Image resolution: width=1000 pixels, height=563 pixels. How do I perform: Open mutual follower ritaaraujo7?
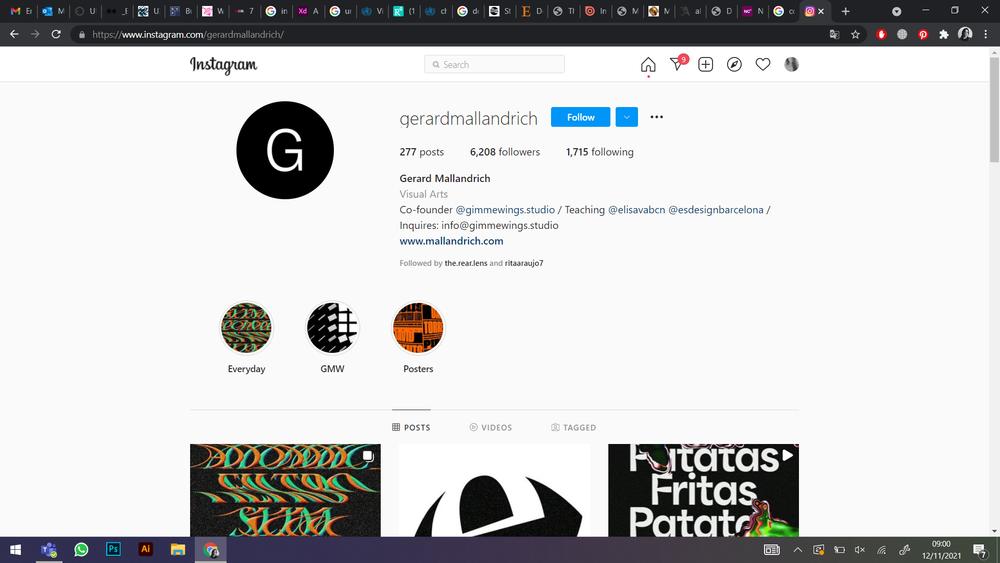point(524,263)
